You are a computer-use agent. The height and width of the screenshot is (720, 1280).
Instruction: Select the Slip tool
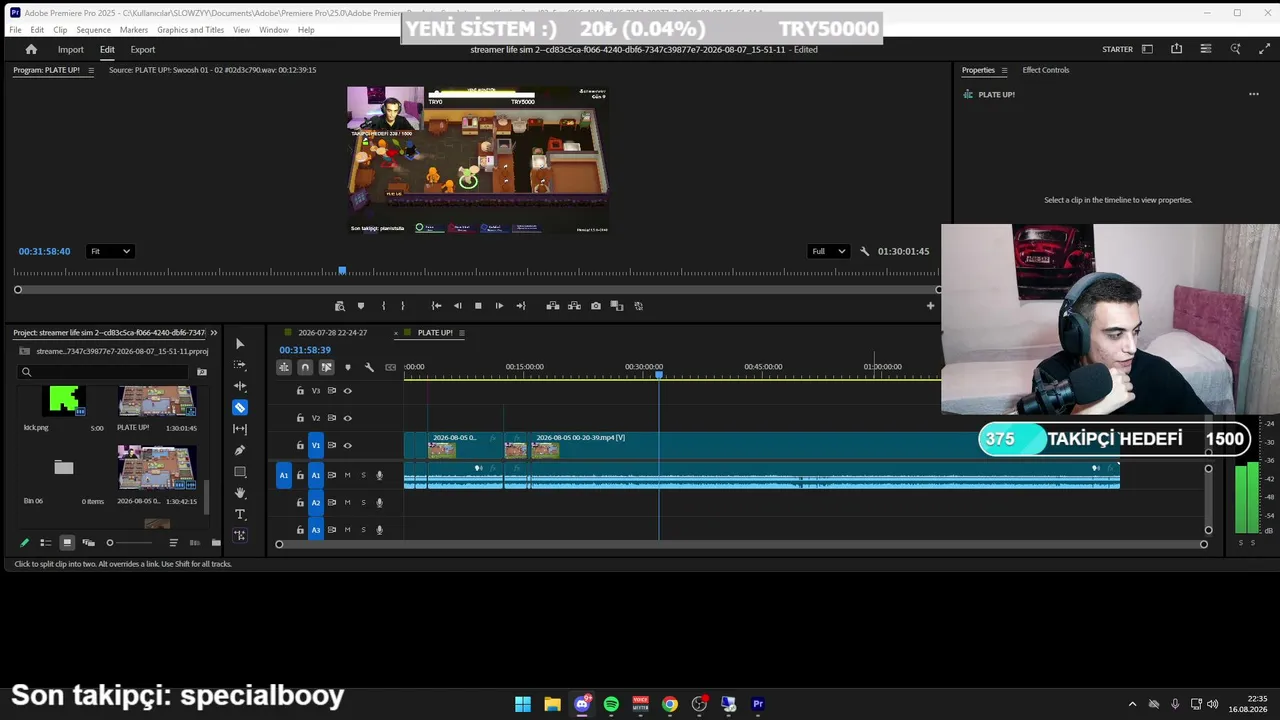(240, 429)
